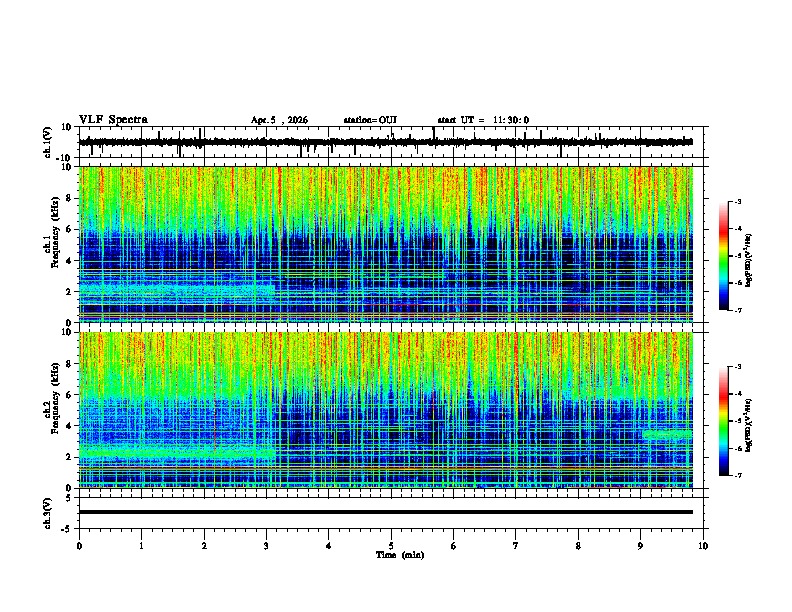Click the "ch.3(V)" axis label
792x612 pixels.
click(48, 513)
